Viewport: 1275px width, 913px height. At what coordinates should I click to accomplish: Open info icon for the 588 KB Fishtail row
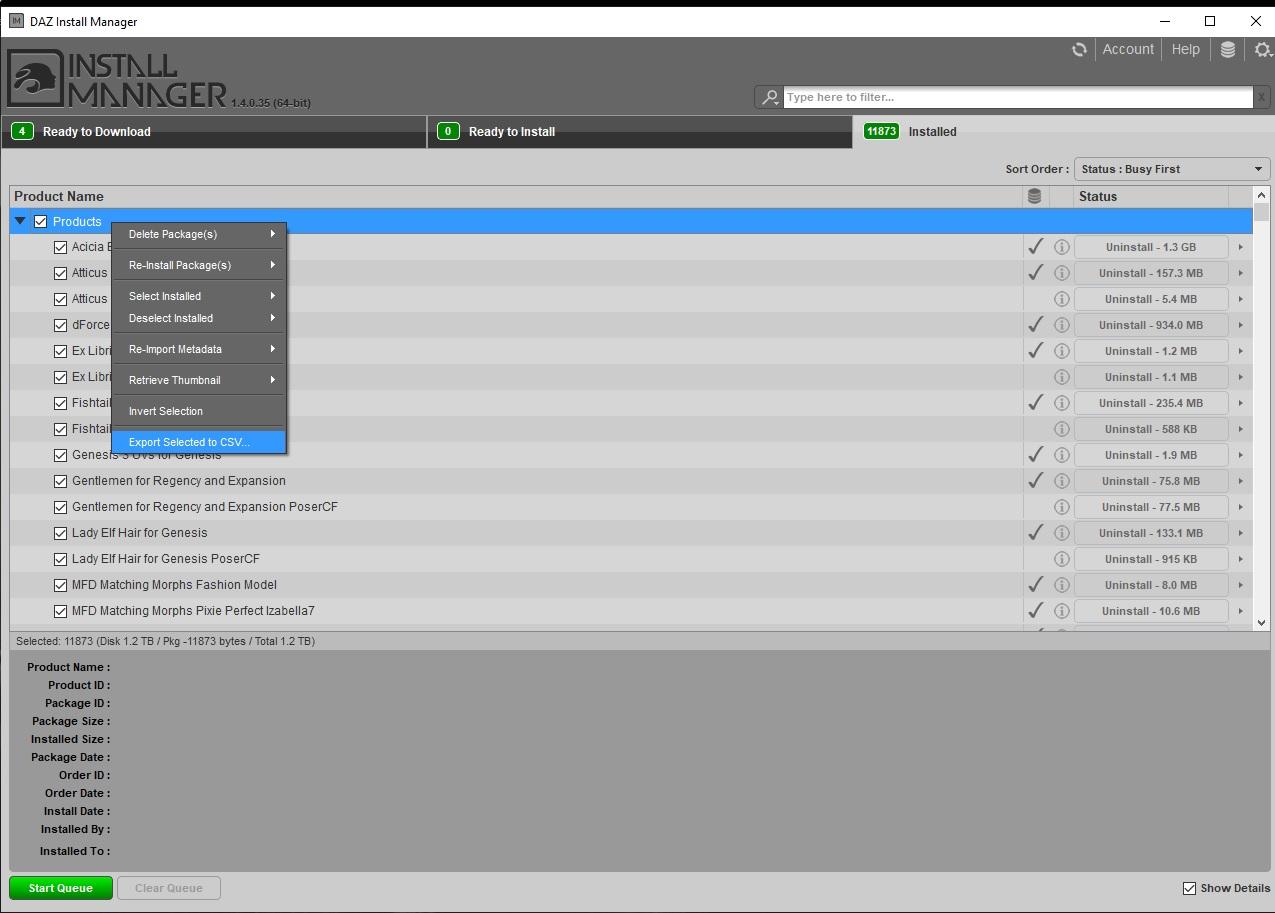1062,429
